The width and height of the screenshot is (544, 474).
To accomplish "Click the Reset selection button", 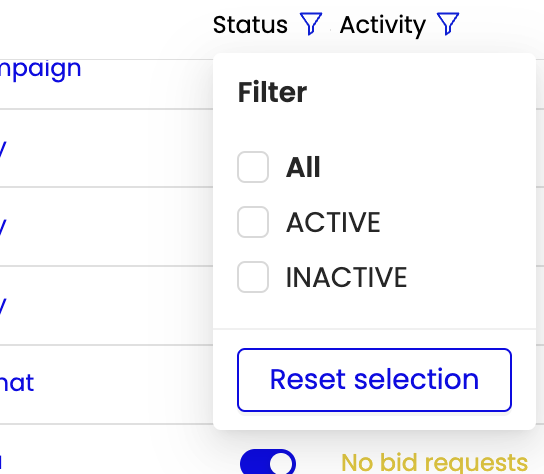I will [374, 380].
